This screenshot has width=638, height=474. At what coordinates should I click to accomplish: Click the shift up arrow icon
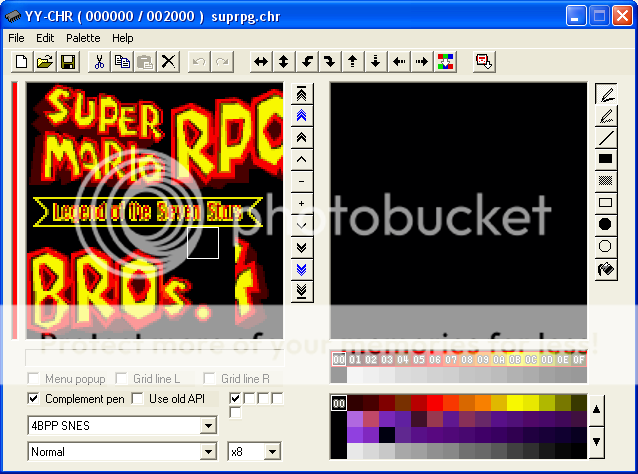(353, 62)
